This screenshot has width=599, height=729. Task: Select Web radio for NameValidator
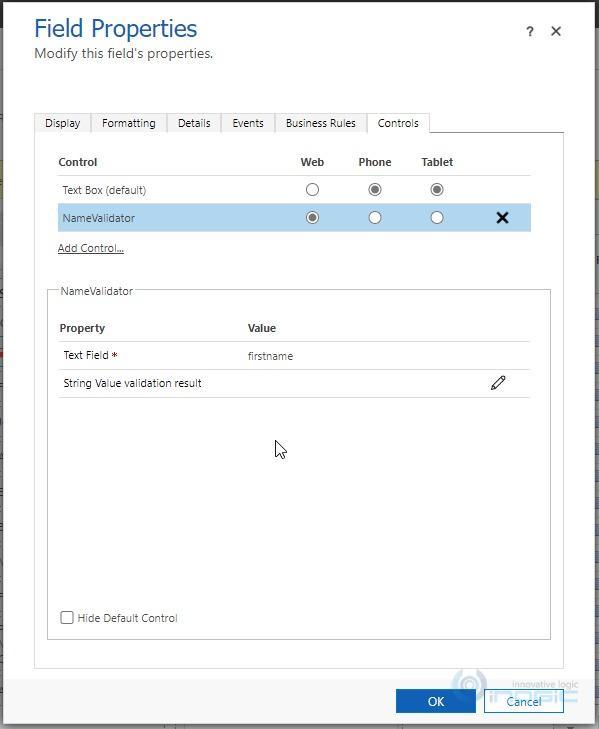click(x=312, y=218)
